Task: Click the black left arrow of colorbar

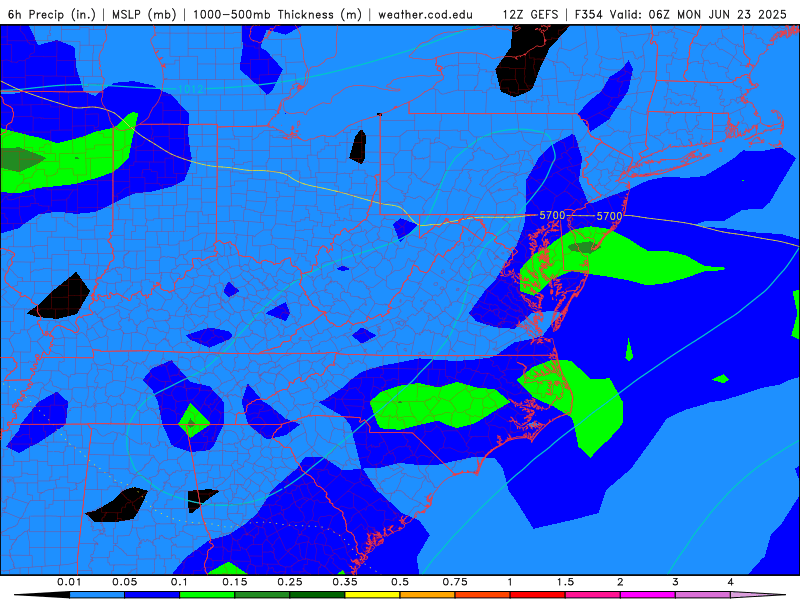Action: 42,595
